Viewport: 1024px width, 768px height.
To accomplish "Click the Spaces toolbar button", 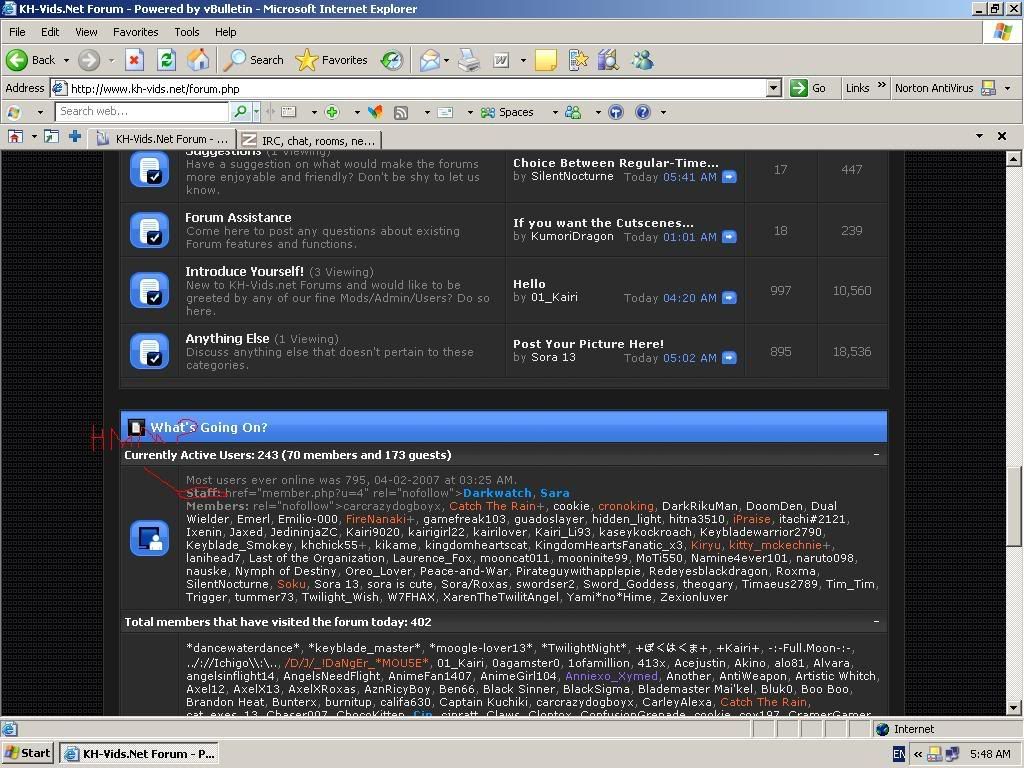I will point(507,112).
